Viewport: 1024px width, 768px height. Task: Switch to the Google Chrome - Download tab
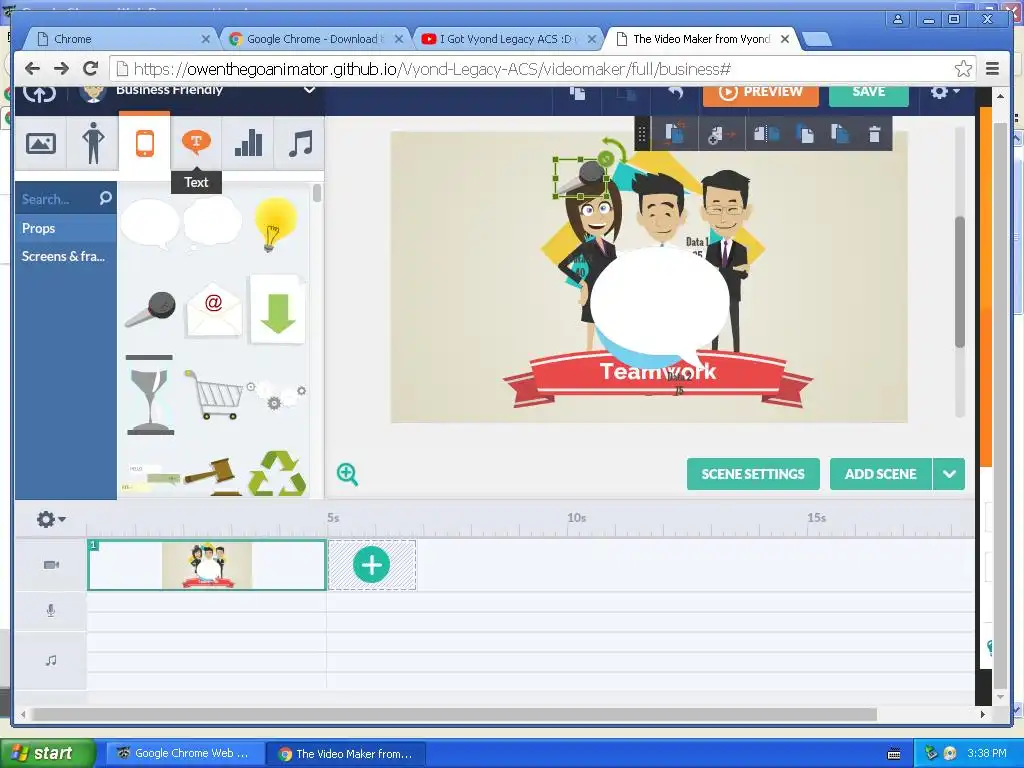pyautogui.click(x=315, y=39)
